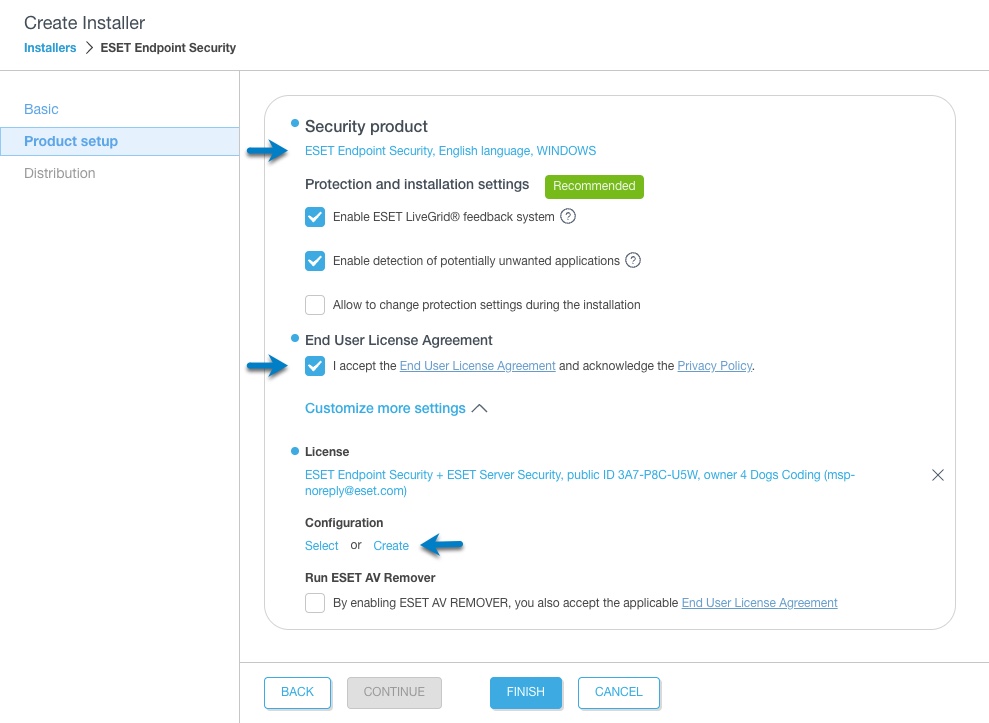Screen dimensions: 989x723
Task: Click the FINISH button
Action: [525, 692]
